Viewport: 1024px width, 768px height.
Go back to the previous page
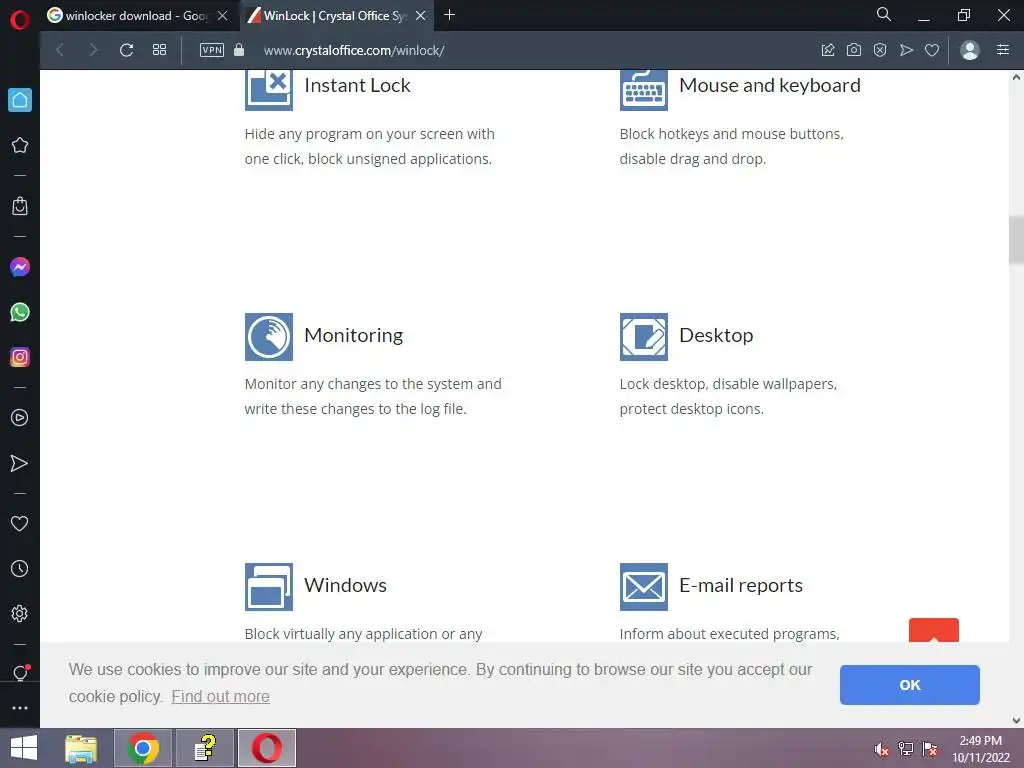click(60, 50)
